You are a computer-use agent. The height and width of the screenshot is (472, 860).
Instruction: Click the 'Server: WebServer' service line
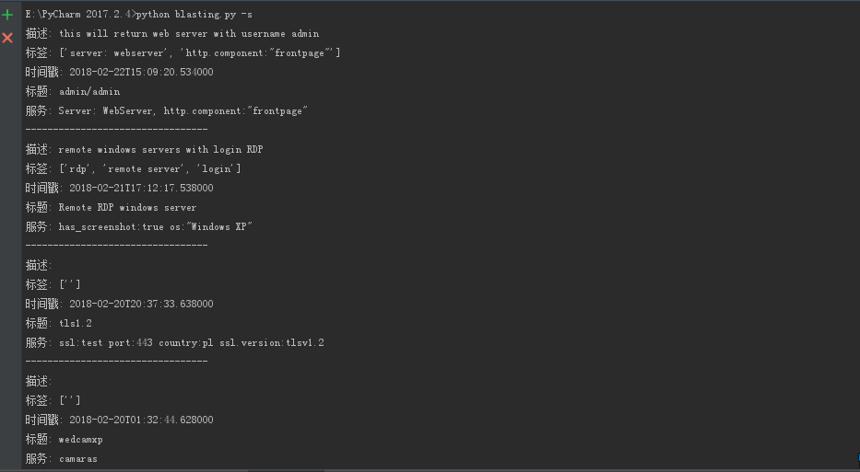(x=183, y=111)
